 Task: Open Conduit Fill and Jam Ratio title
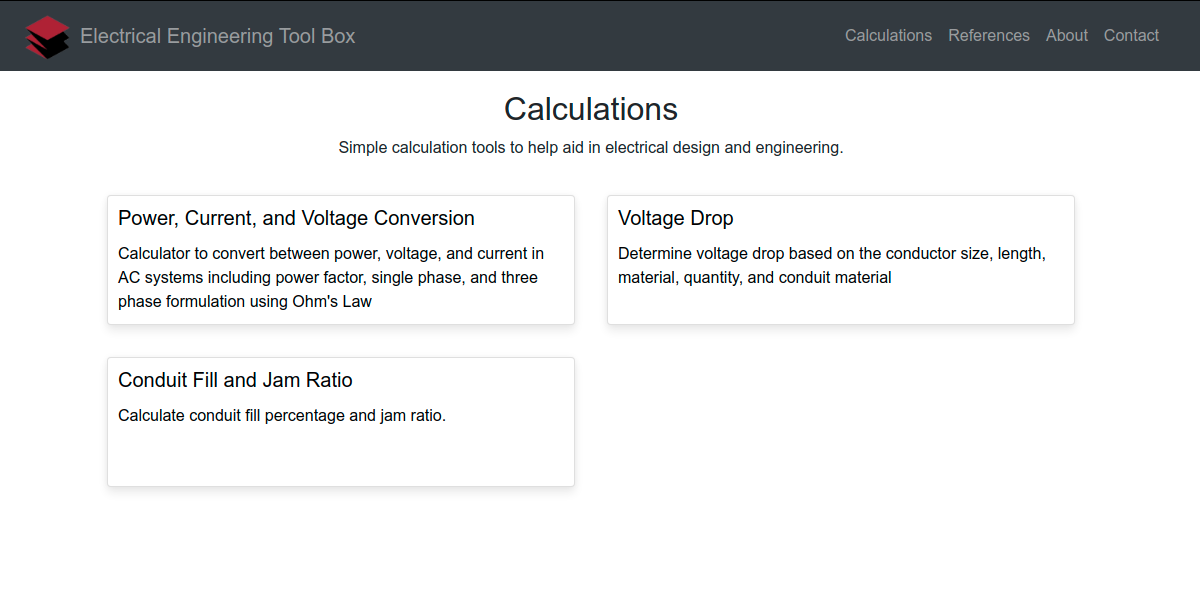(x=235, y=380)
